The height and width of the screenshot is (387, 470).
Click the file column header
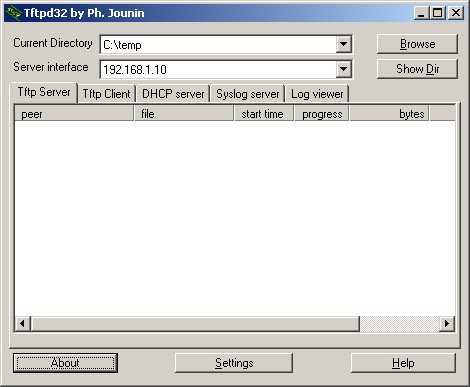click(184, 113)
